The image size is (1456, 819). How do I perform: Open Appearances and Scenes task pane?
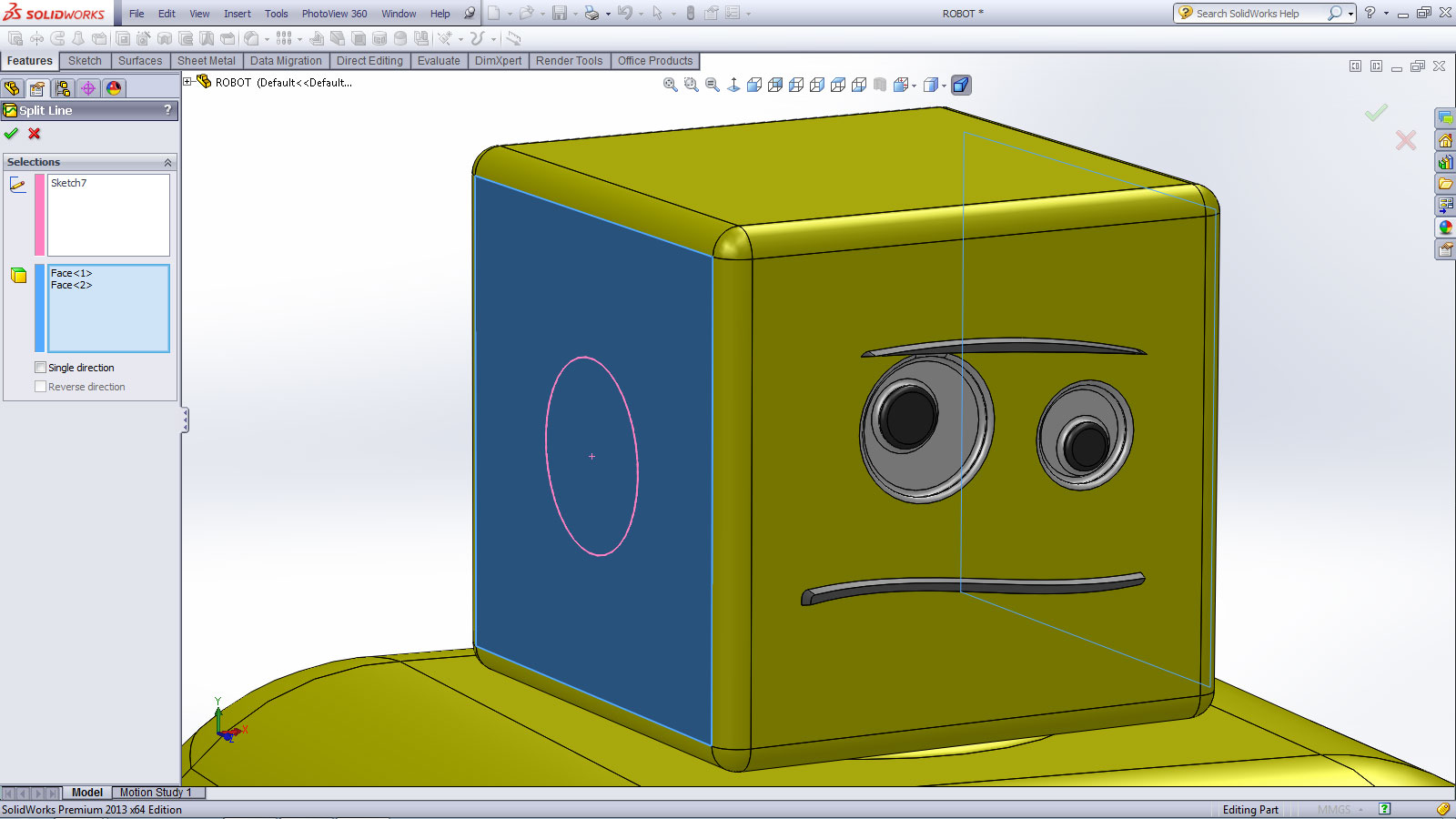pyautogui.click(x=1445, y=227)
